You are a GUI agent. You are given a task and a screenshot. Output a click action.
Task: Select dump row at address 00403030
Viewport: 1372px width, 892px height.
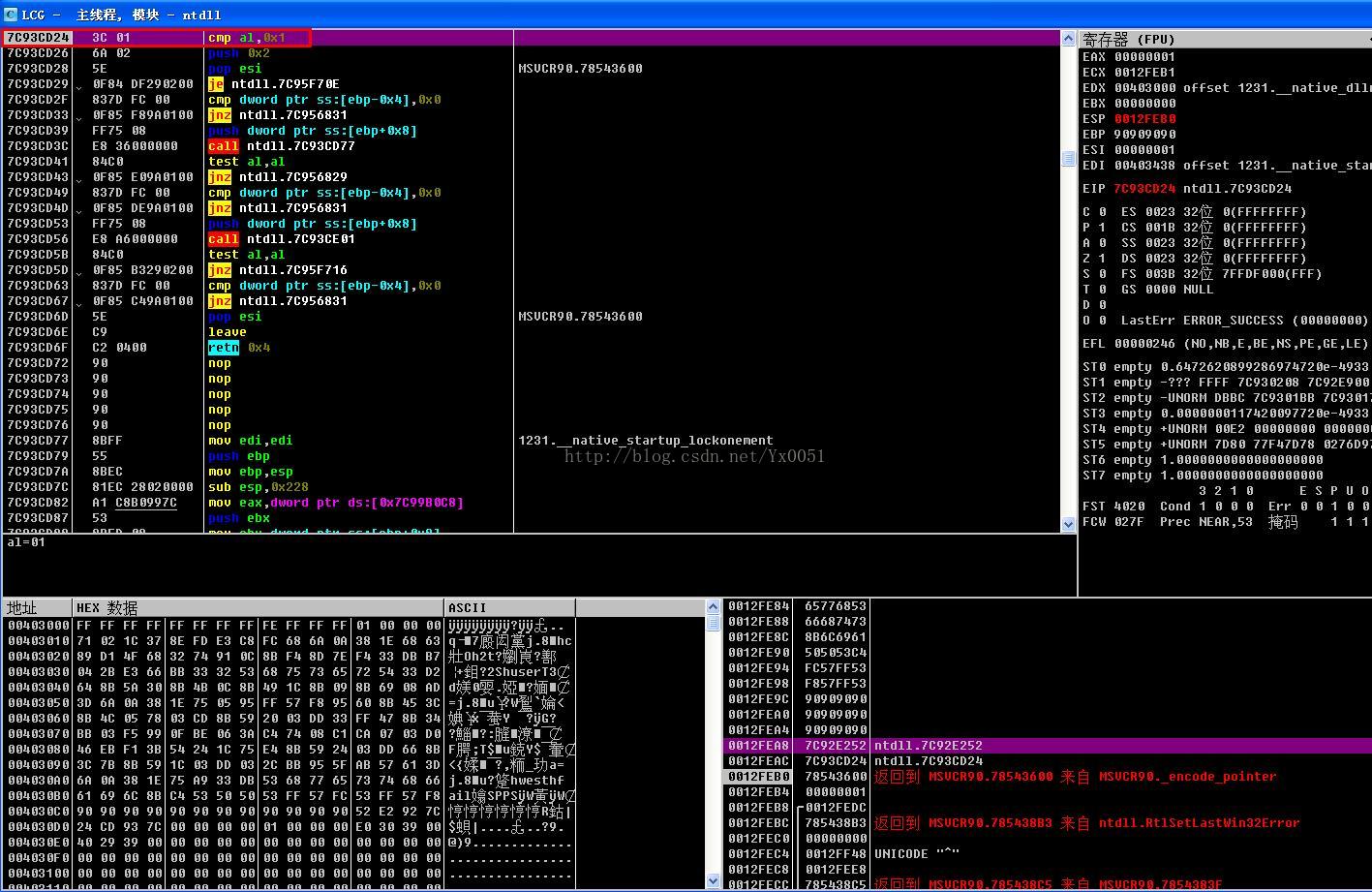pos(290,672)
